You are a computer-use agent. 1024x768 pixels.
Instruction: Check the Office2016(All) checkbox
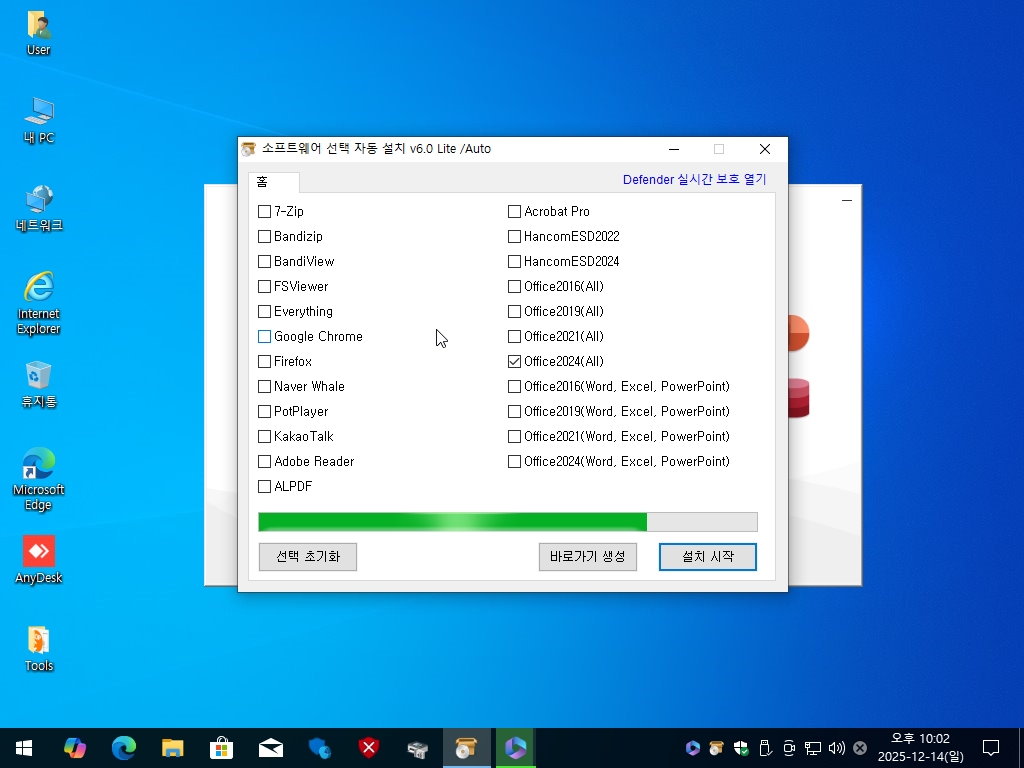pos(515,286)
